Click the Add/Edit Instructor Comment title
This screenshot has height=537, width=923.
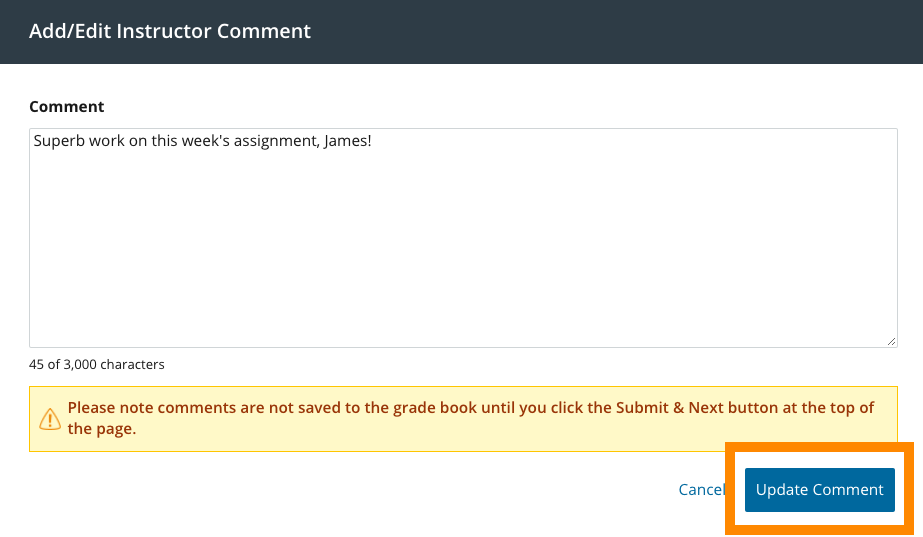click(x=170, y=31)
